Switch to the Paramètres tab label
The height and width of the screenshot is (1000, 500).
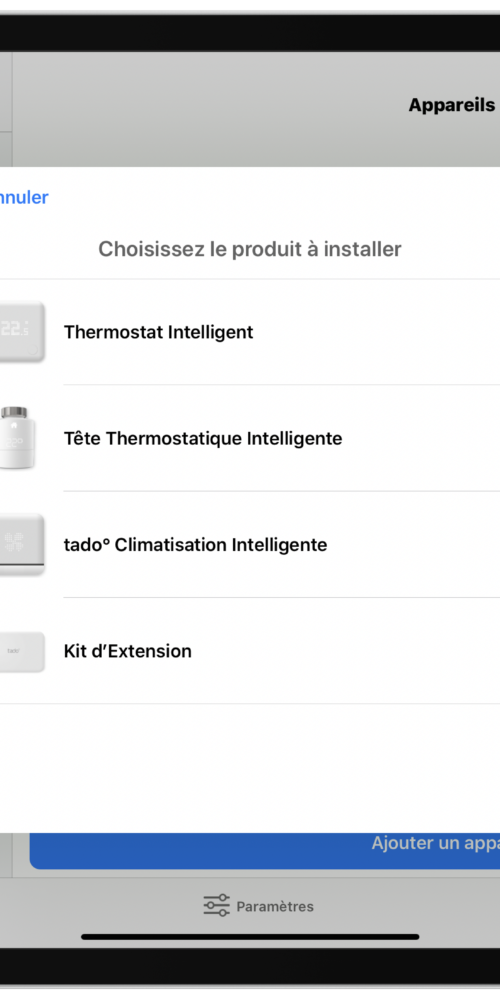pyautogui.click(x=275, y=906)
